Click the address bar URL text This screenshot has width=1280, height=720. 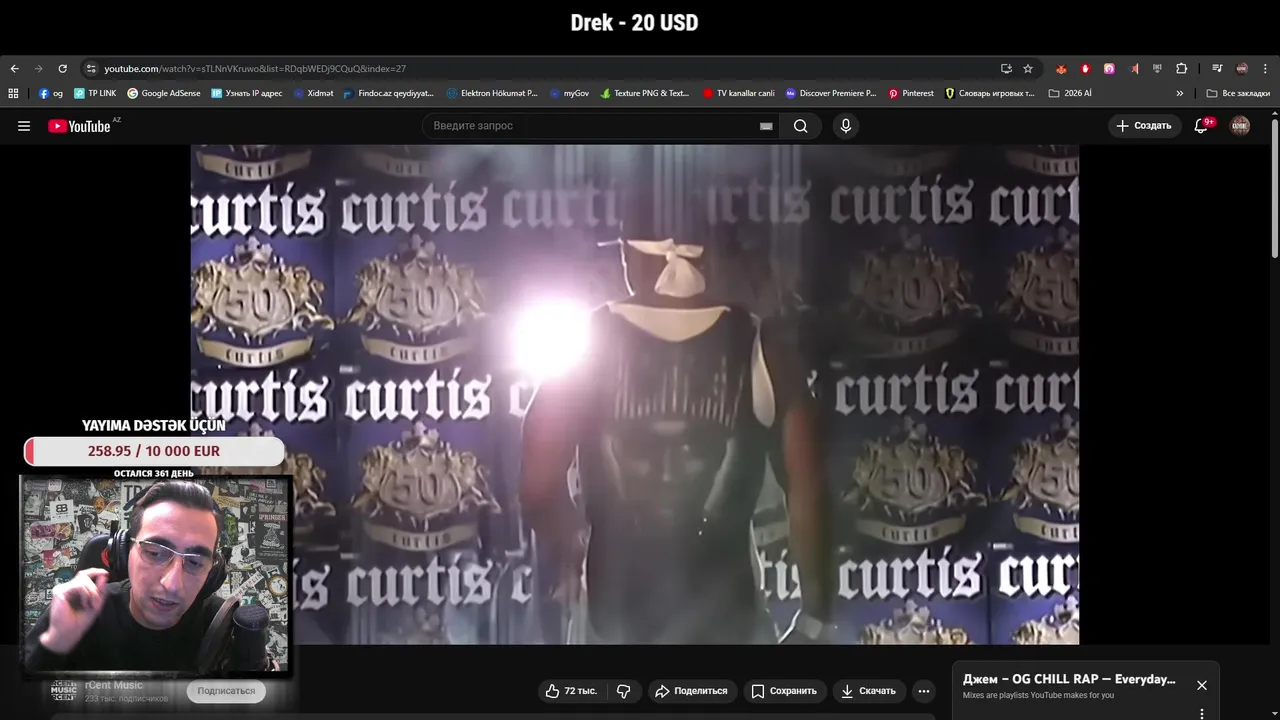tap(255, 69)
